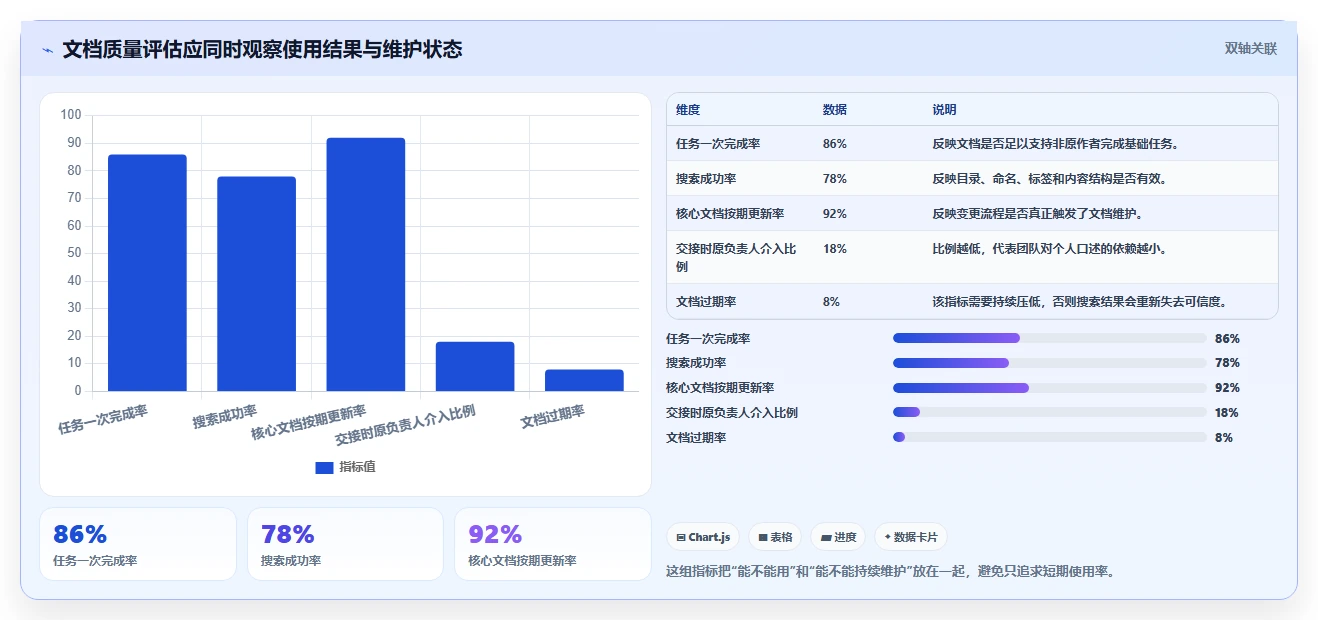Viewport: 1318px width, 620px height.
Task: Select the 搜索成功率 bar in chart
Action: coord(256,284)
